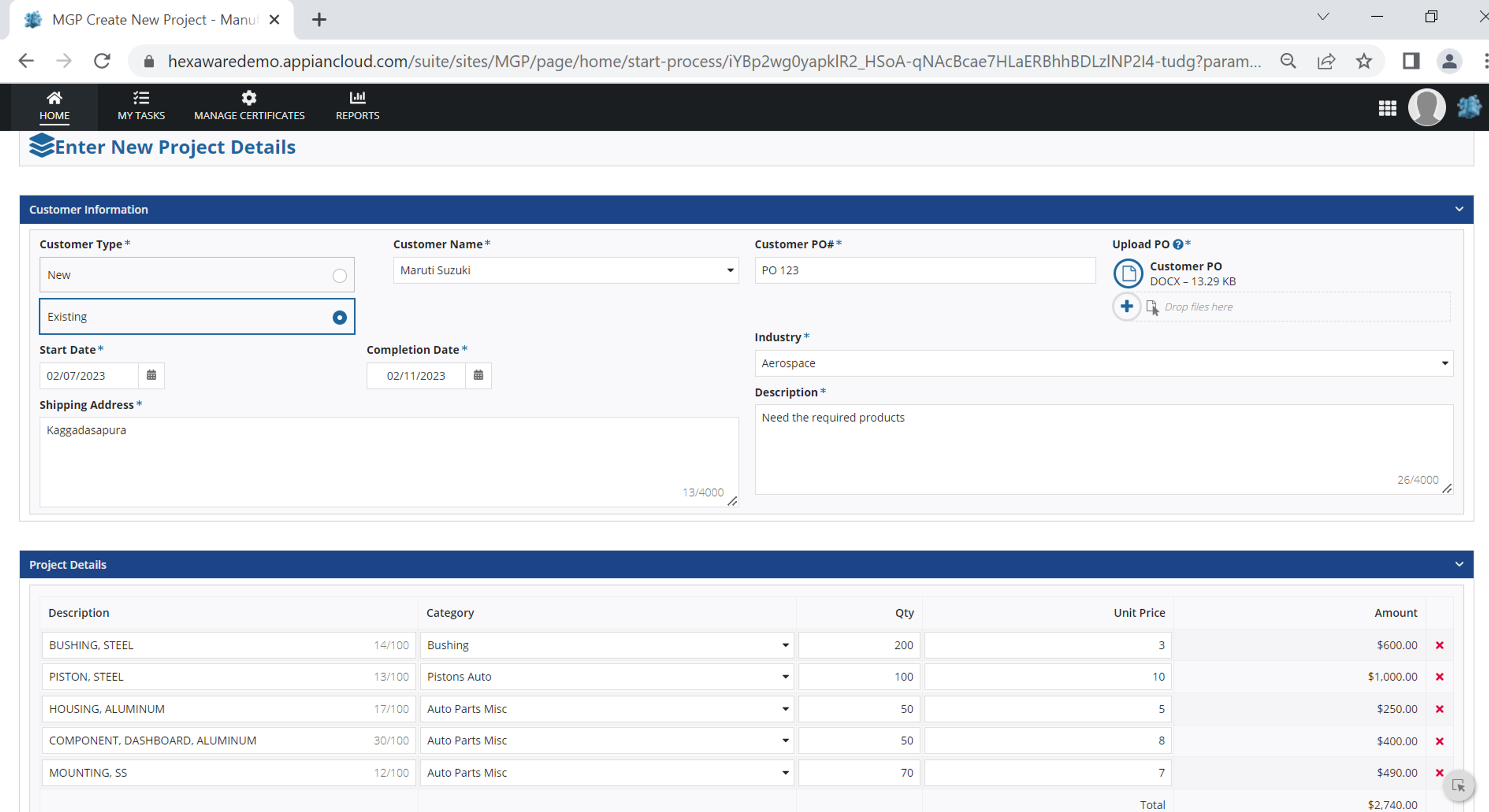
Task: Go forward to the next page
Action: click(64, 61)
